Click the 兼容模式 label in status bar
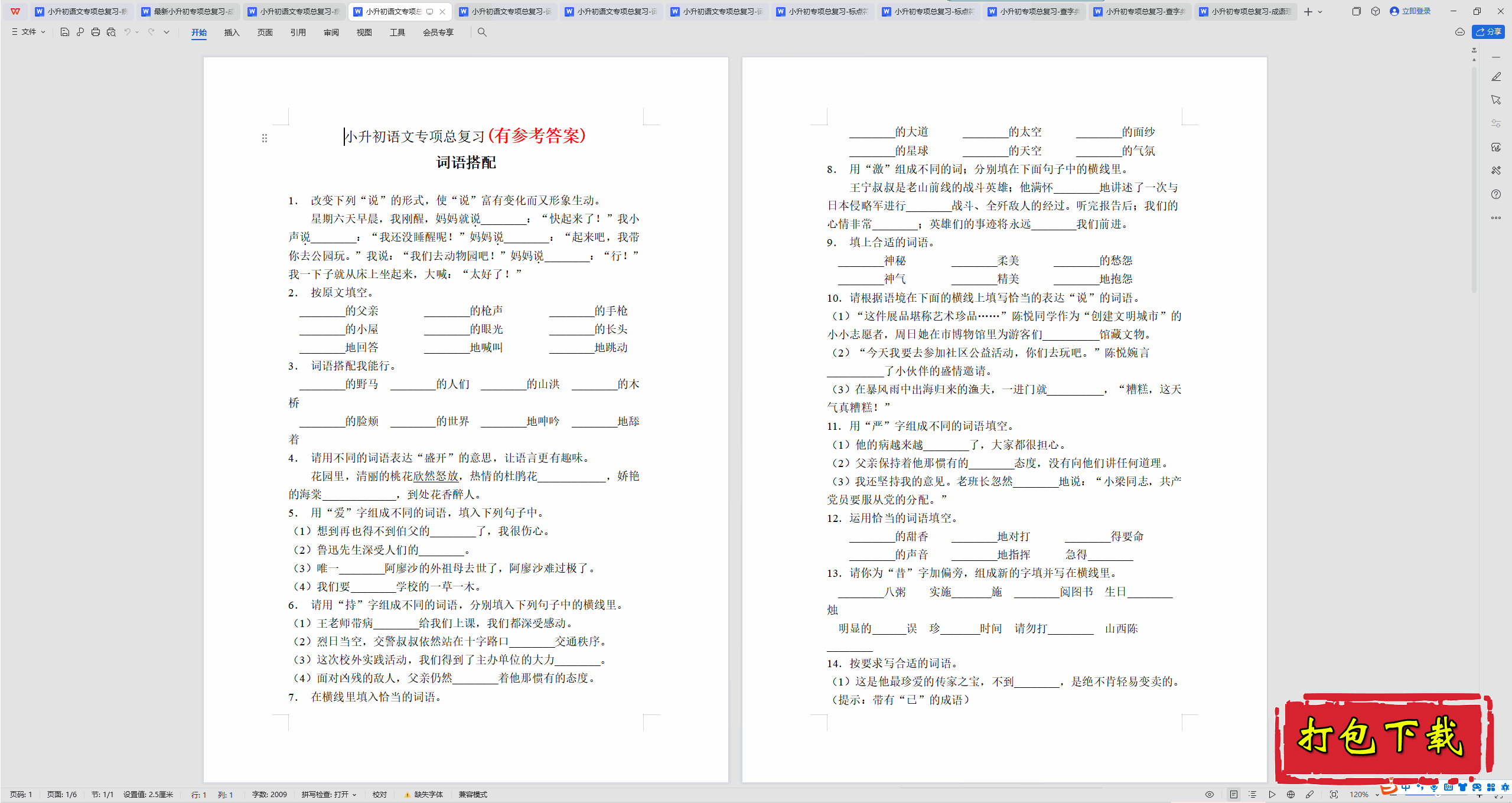This screenshot has width=1512, height=803. pyautogui.click(x=473, y=795)
